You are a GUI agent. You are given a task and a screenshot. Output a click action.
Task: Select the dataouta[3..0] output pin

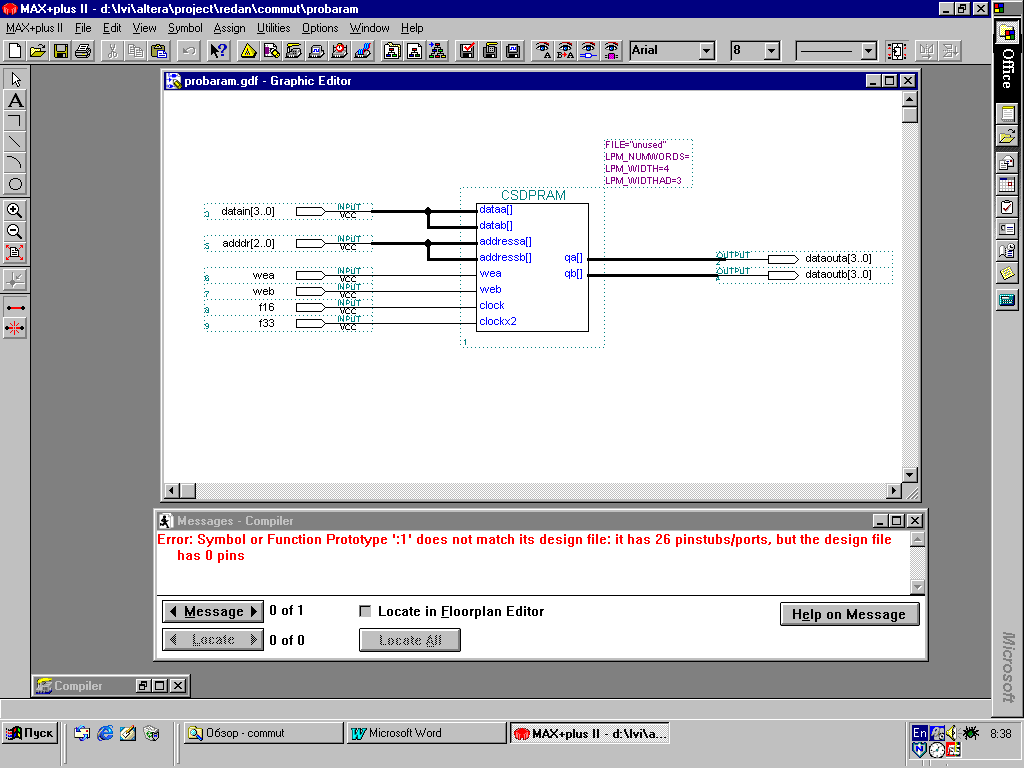point(805,259)
